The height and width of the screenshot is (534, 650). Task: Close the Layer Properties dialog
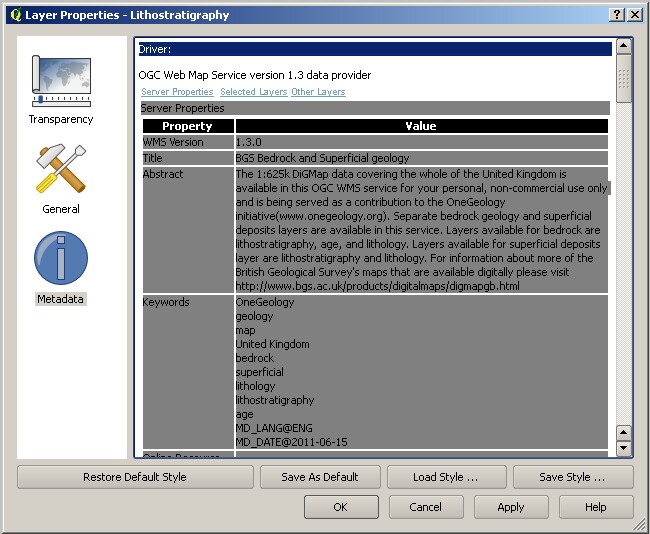635,15
